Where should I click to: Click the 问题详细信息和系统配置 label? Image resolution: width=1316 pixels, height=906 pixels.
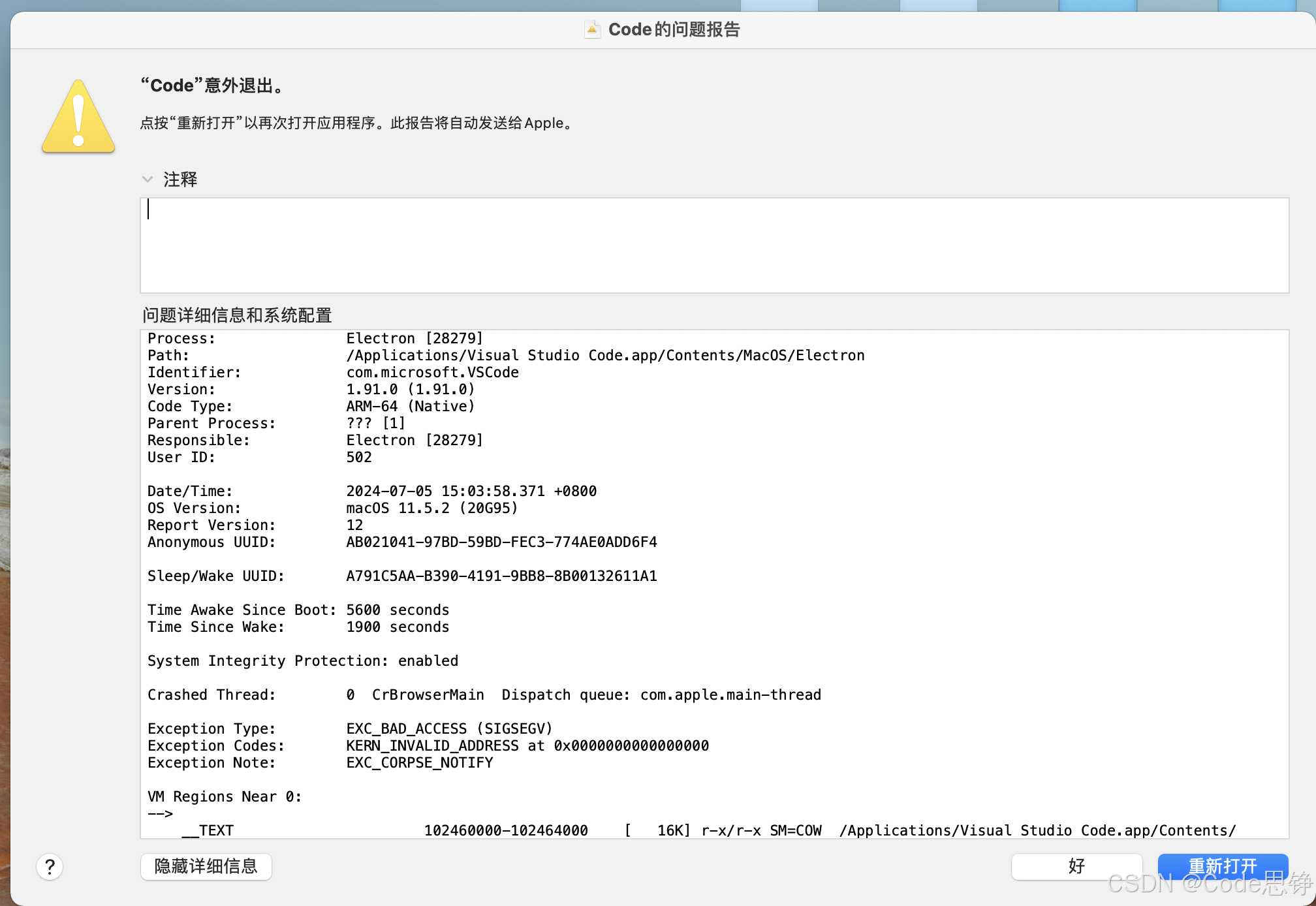point(237,315)
